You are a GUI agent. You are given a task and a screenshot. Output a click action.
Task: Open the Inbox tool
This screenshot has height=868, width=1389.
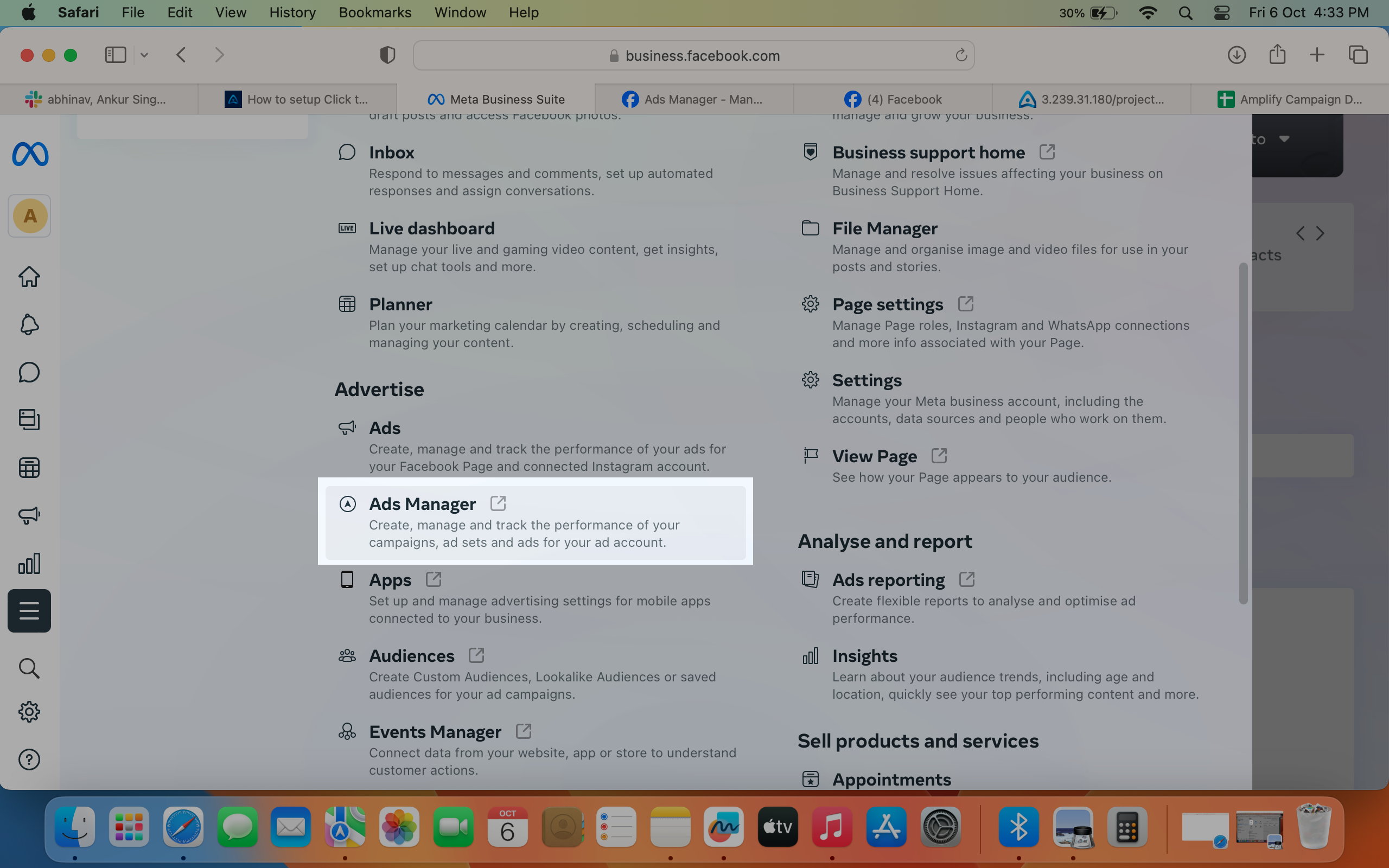click(535, 171)
